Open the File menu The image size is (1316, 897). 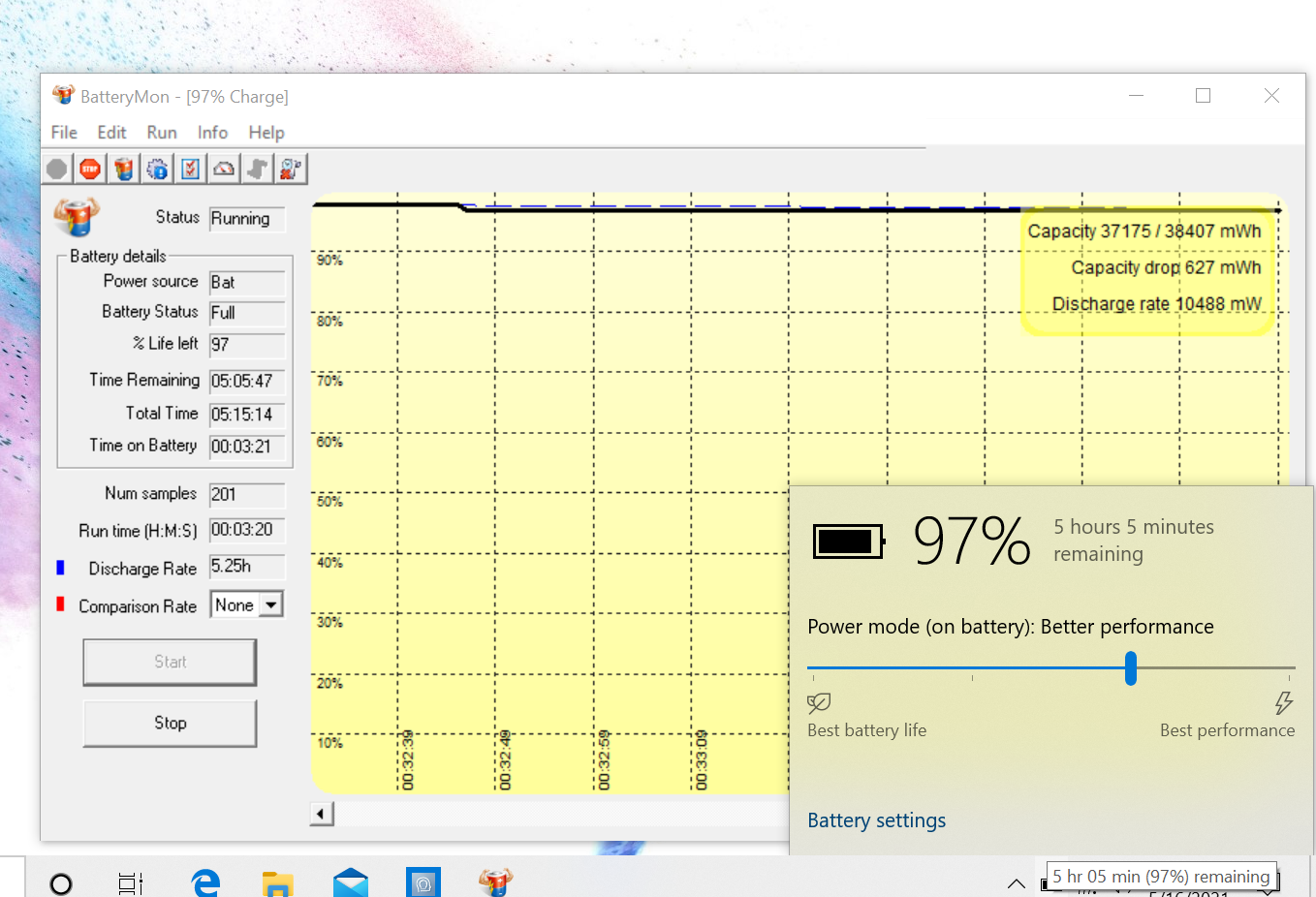click(64, 133)
